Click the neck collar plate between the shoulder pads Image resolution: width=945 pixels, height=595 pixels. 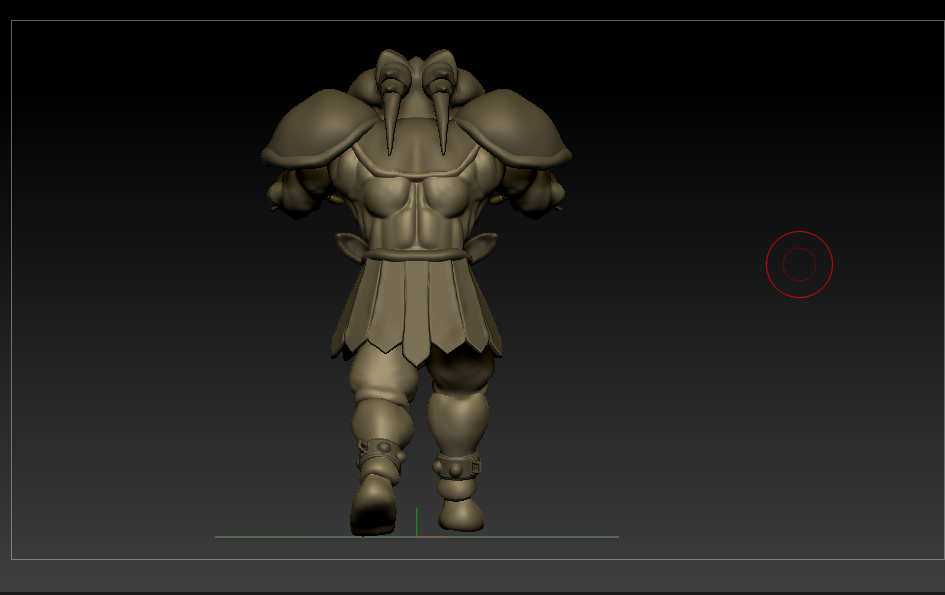416,146
